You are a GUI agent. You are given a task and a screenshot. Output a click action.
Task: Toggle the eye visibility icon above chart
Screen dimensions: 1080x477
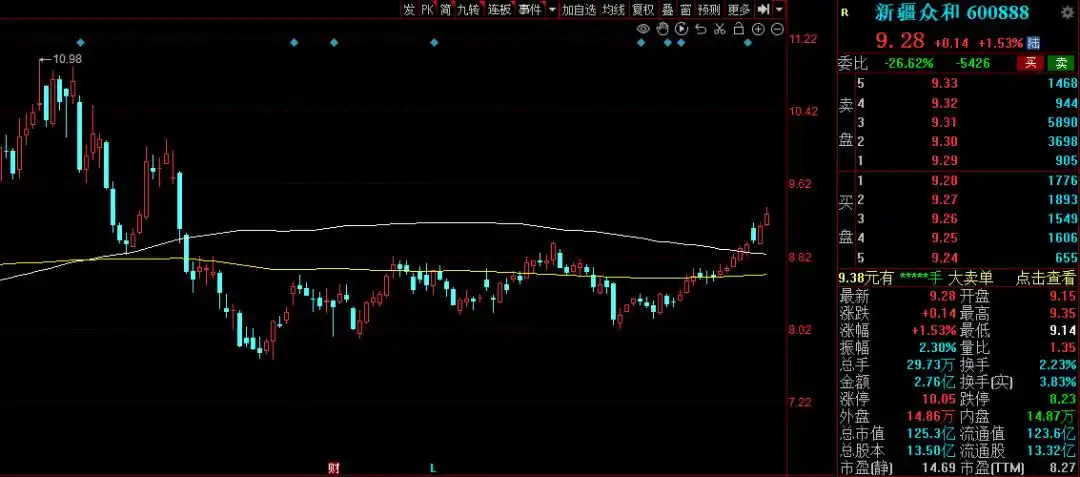point(644,30)
